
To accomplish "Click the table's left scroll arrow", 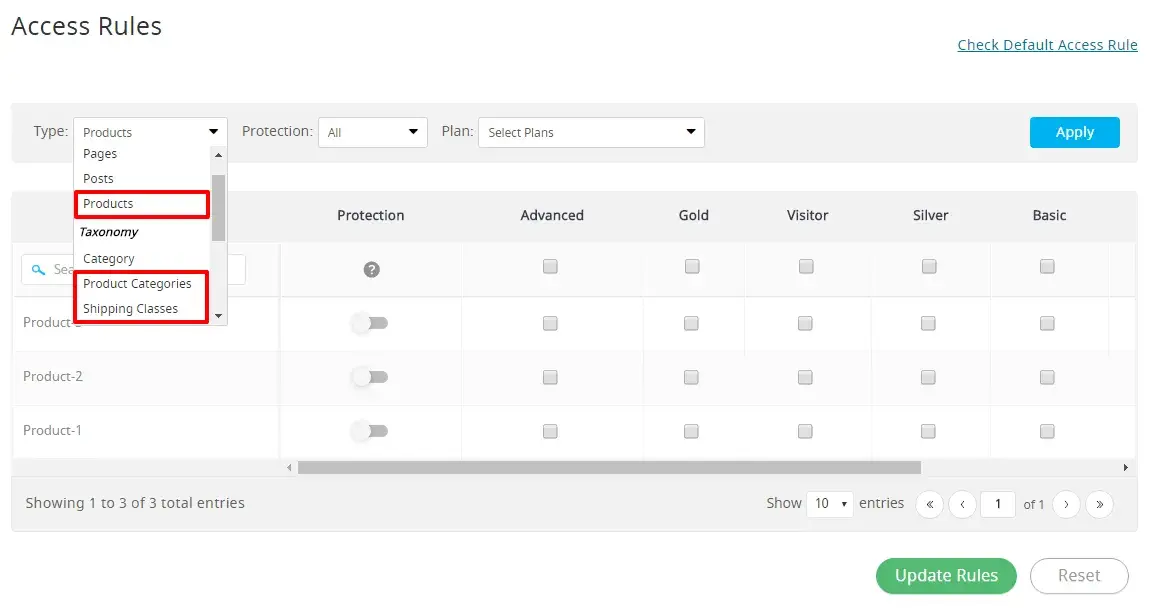I will [x=290, y=467].
